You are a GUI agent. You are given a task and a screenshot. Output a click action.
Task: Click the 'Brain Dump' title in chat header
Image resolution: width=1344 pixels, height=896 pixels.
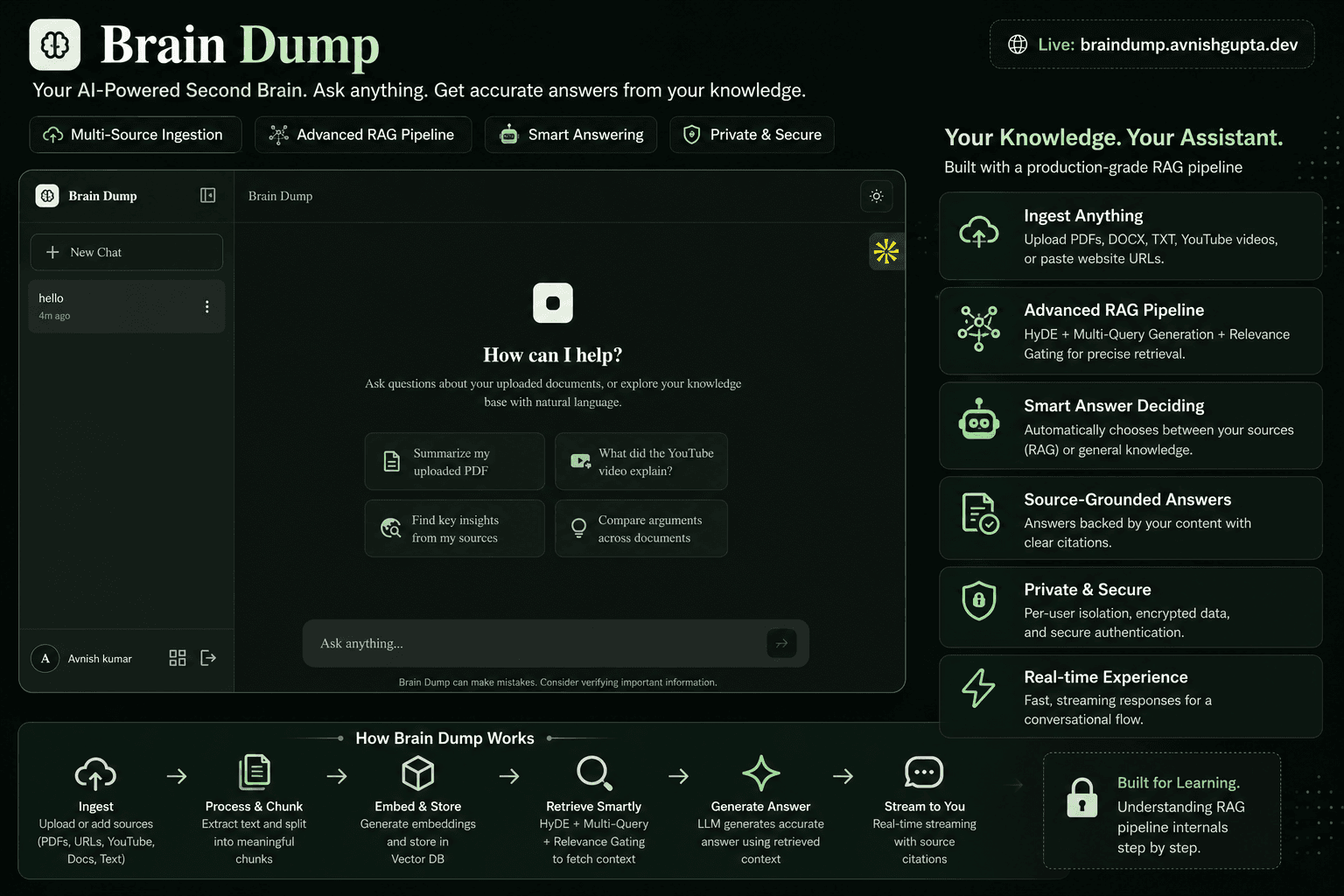[x=280, y=196]
